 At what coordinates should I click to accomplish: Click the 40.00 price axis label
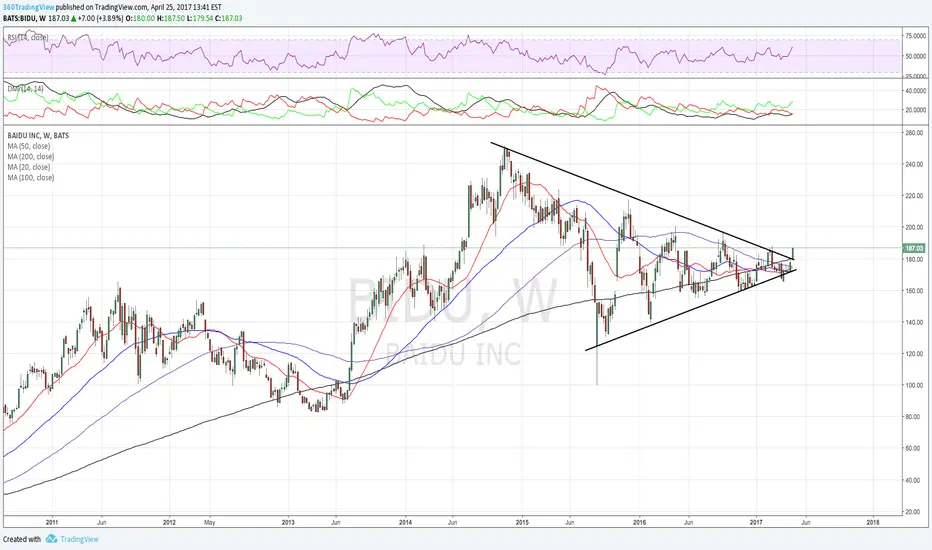click(x=915, y=481)
